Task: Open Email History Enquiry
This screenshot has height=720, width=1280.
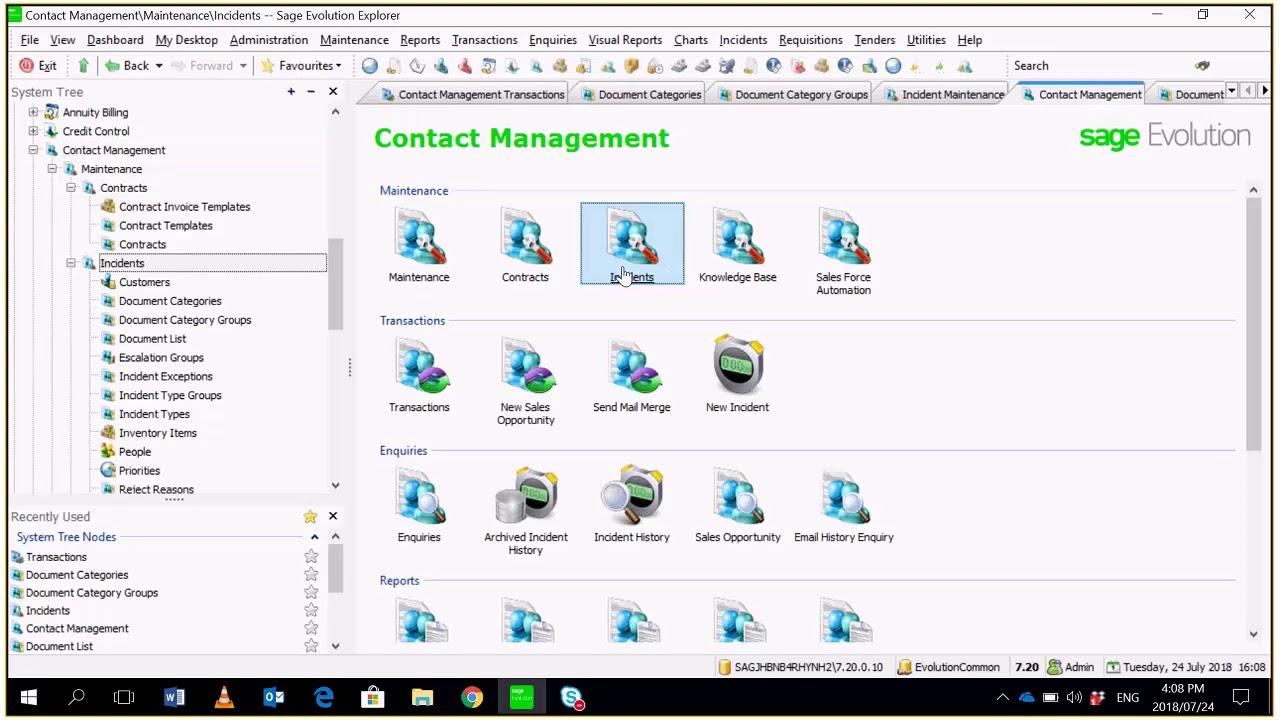Action: [843, 505]
